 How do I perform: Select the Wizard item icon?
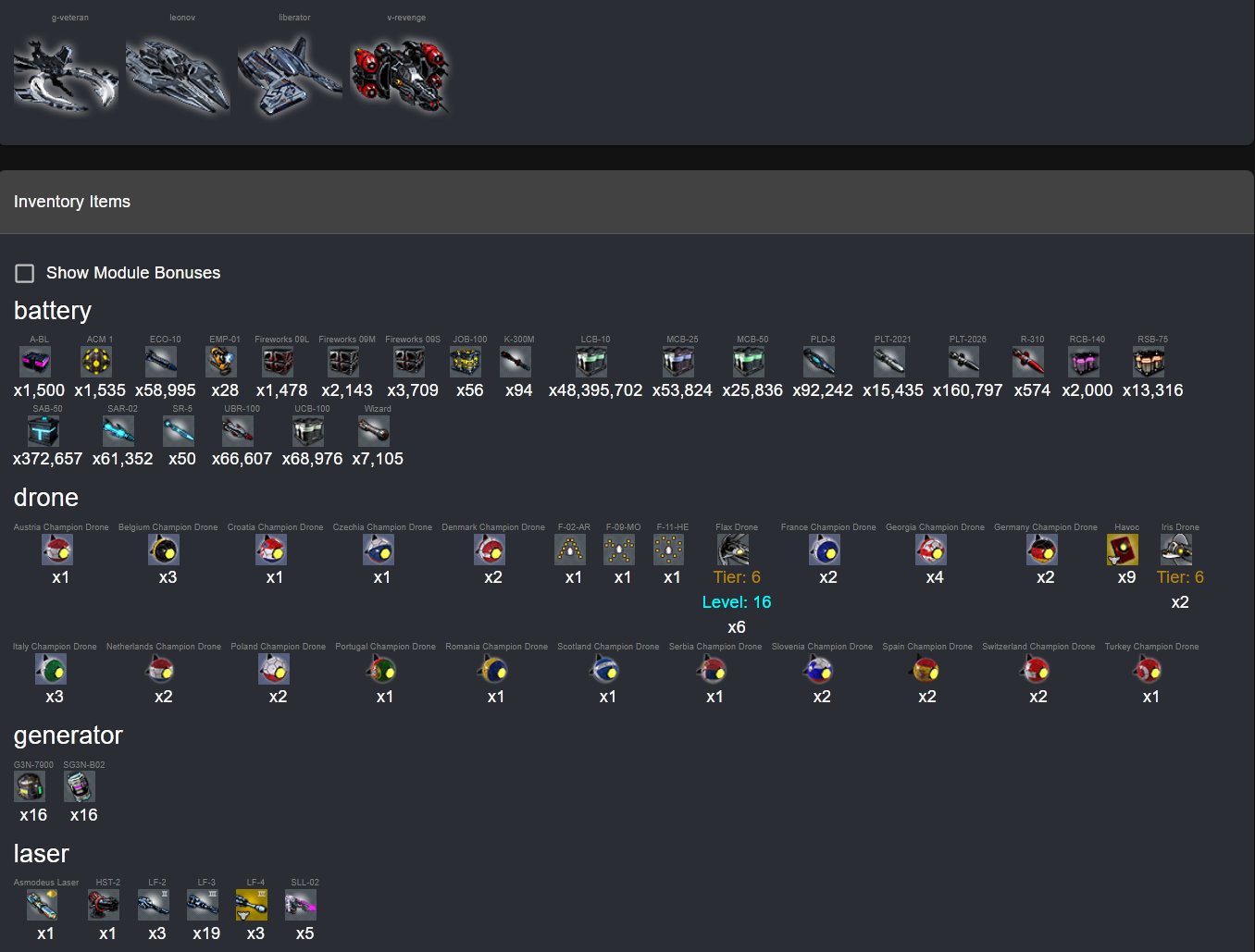click(374, 431)
